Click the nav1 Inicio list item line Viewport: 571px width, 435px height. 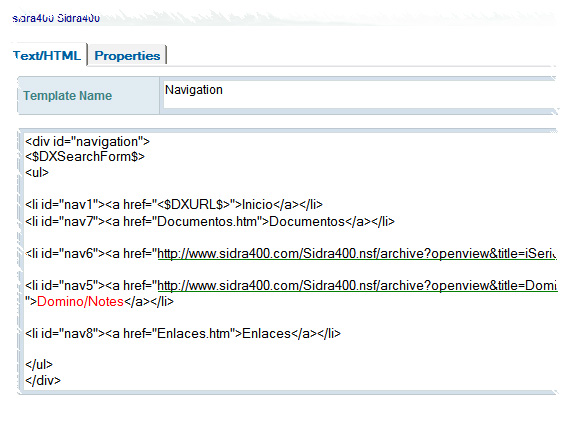(x=174, y=205)
